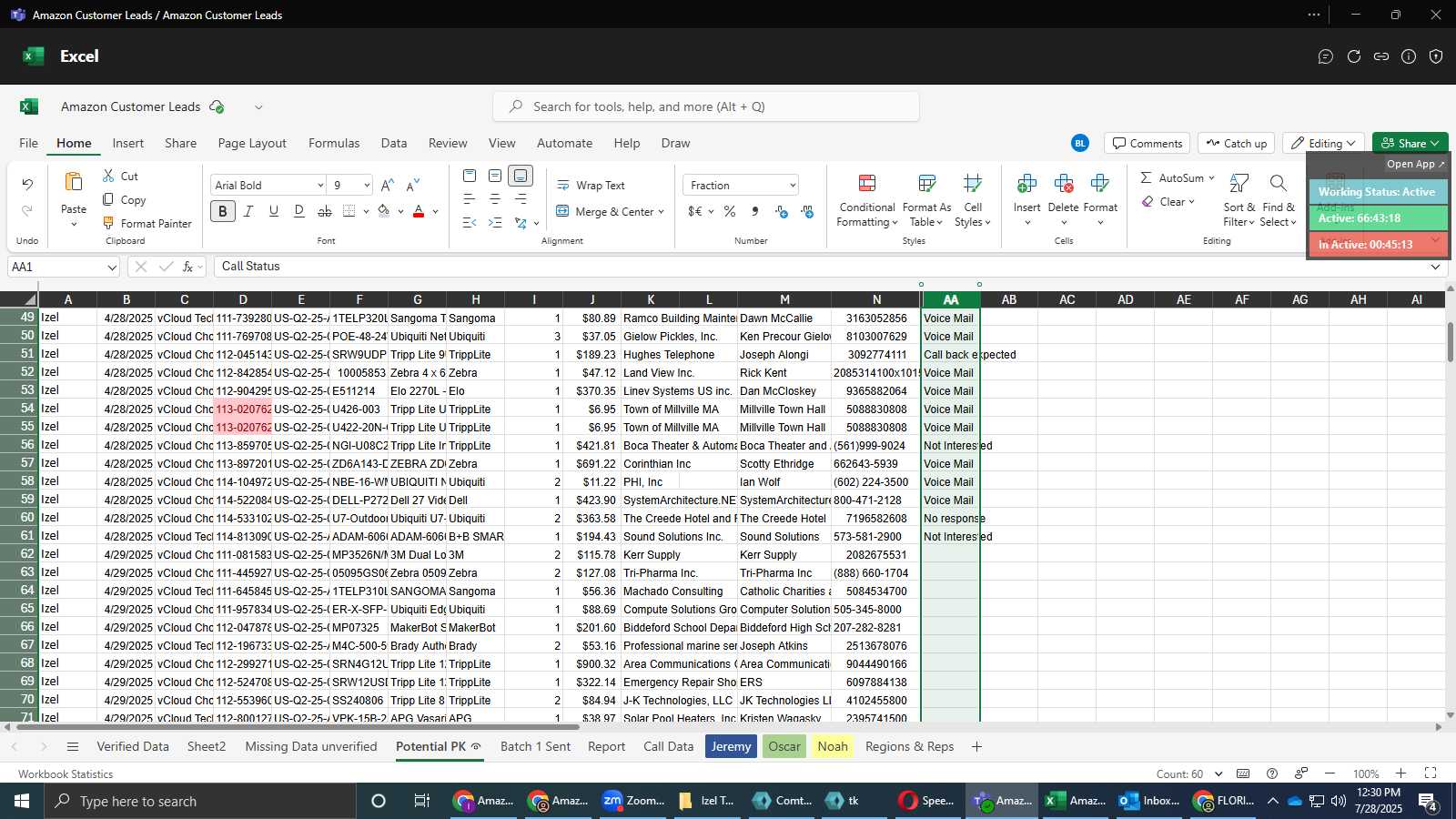Toggle Wrap Text on selection

[591, 185]
